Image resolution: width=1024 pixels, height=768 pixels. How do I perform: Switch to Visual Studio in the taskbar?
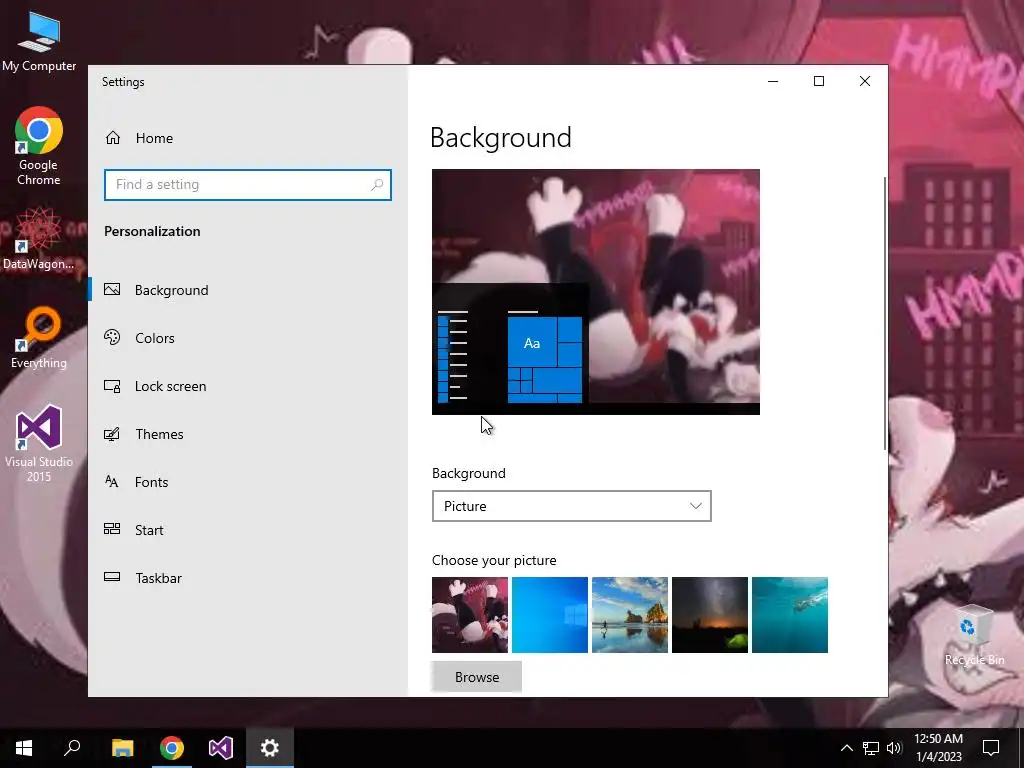coord(221,748)
